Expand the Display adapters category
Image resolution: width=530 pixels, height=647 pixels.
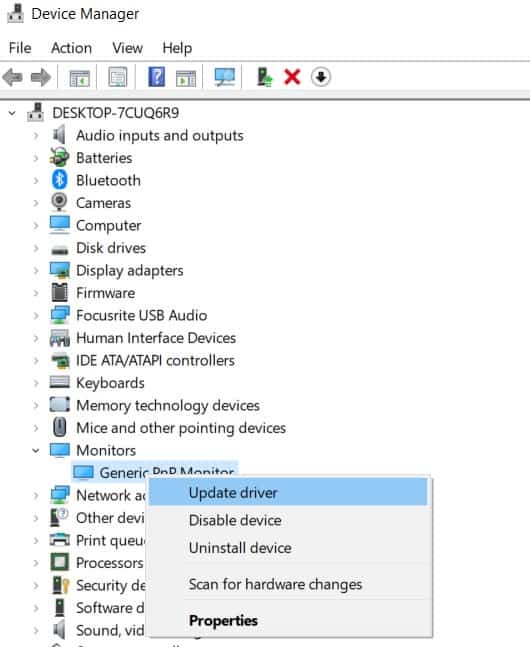pos(36,270)
